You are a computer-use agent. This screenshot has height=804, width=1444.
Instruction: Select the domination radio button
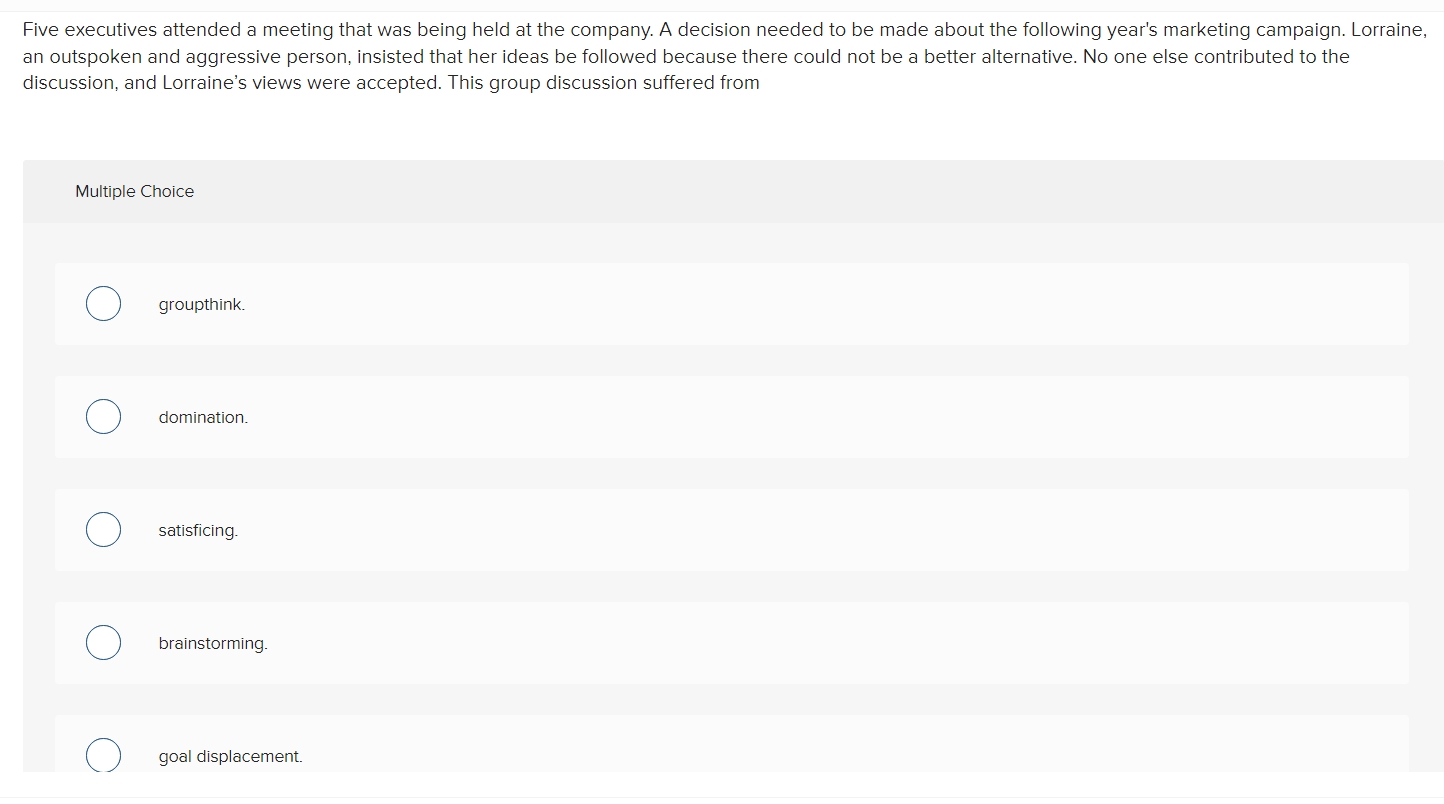[103, 416]
